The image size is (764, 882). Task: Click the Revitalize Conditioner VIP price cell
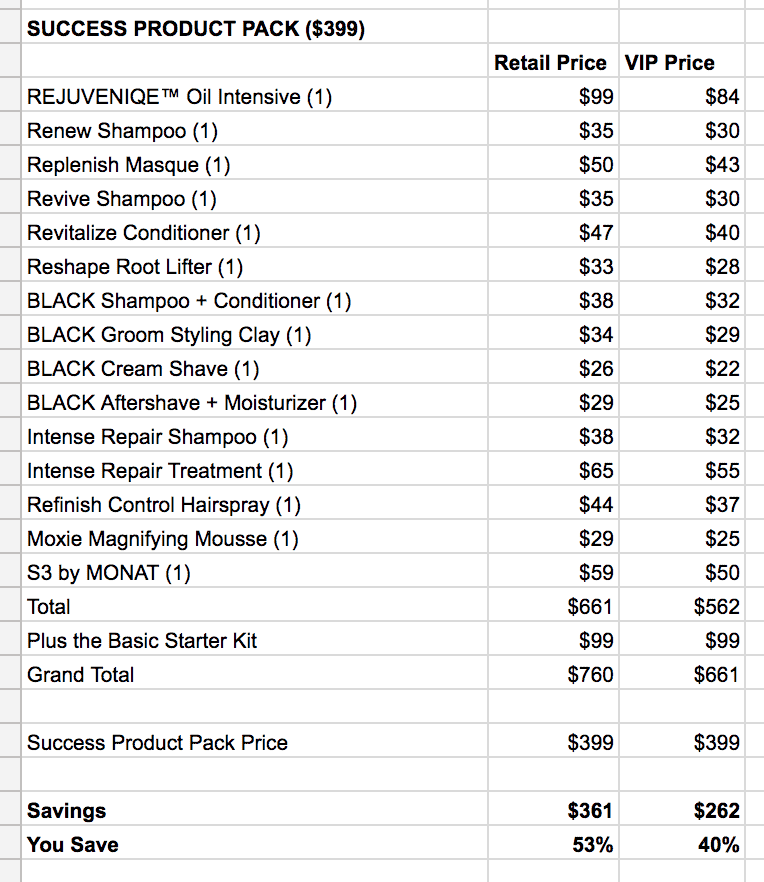pos(722,233)
